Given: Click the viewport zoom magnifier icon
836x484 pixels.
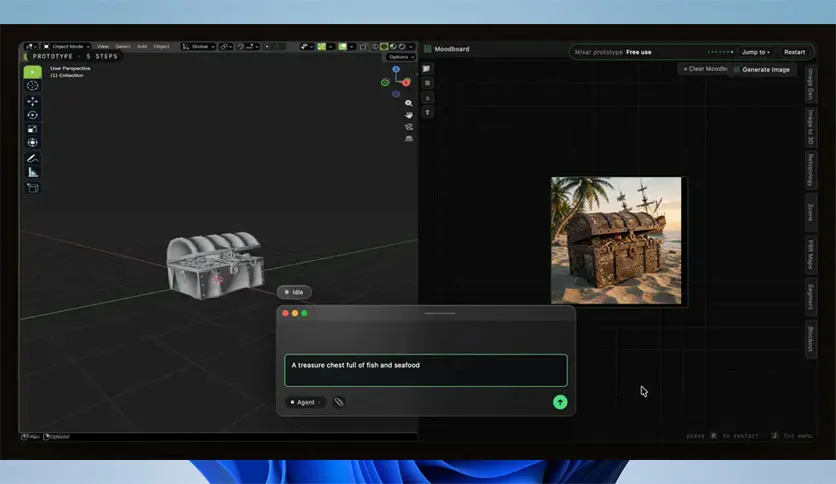Looking at the screenshot, I should (x=408, y=103).
